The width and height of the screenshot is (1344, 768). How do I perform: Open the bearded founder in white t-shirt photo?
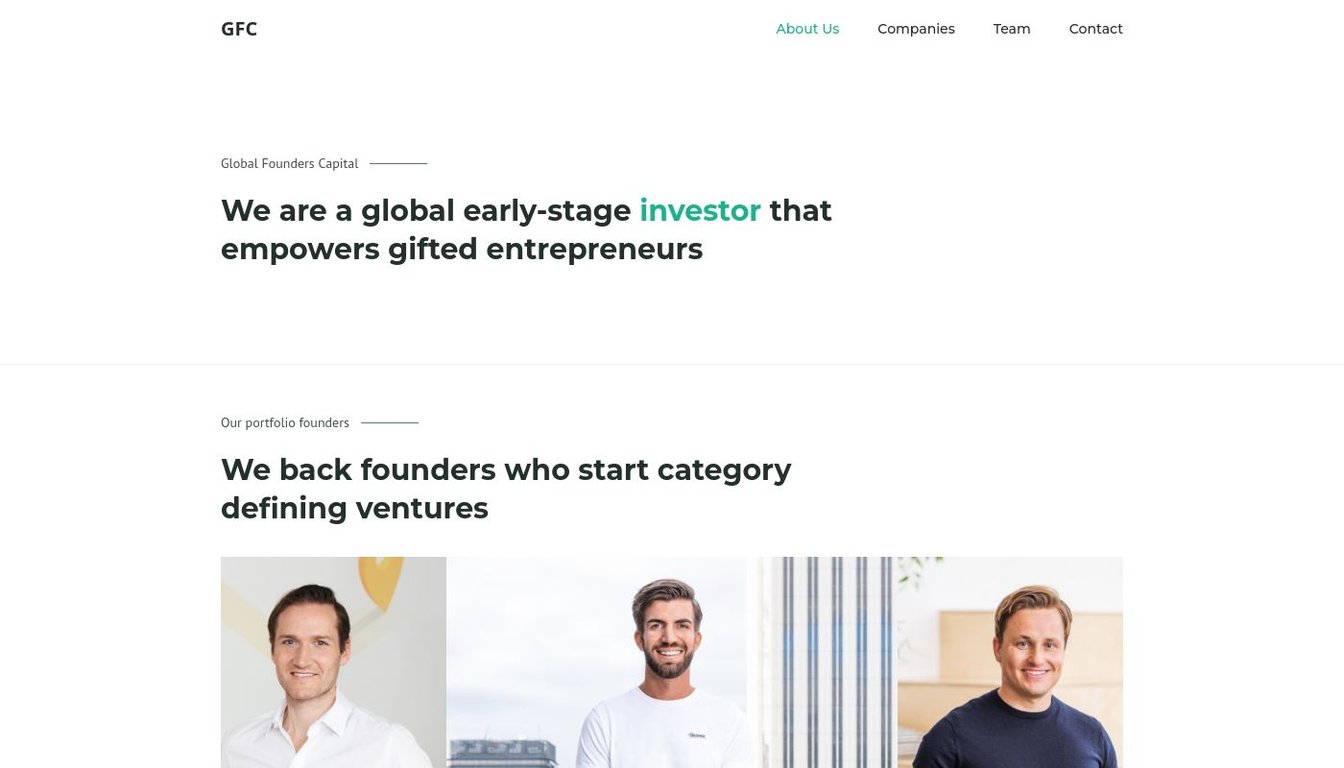[x=596, y=662]
